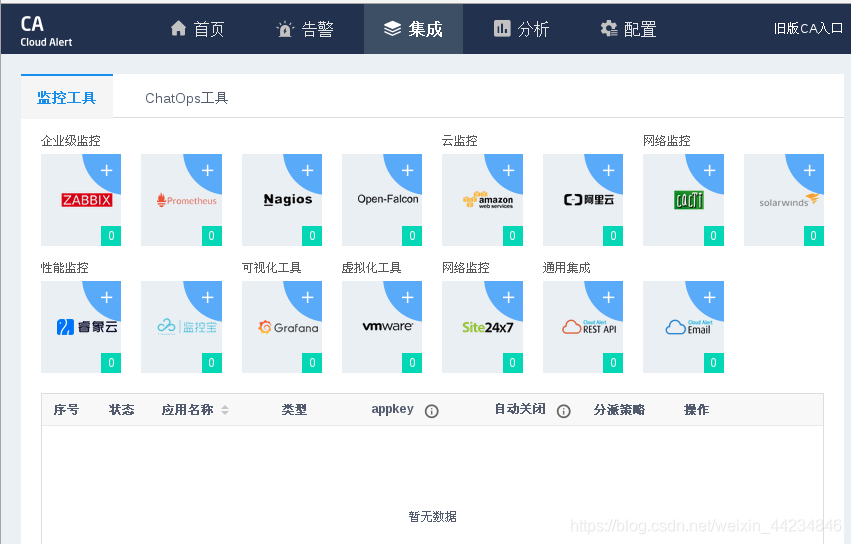Click the info icon next to appkey
This screenshot has height=544, width=851.
[431, 411]
